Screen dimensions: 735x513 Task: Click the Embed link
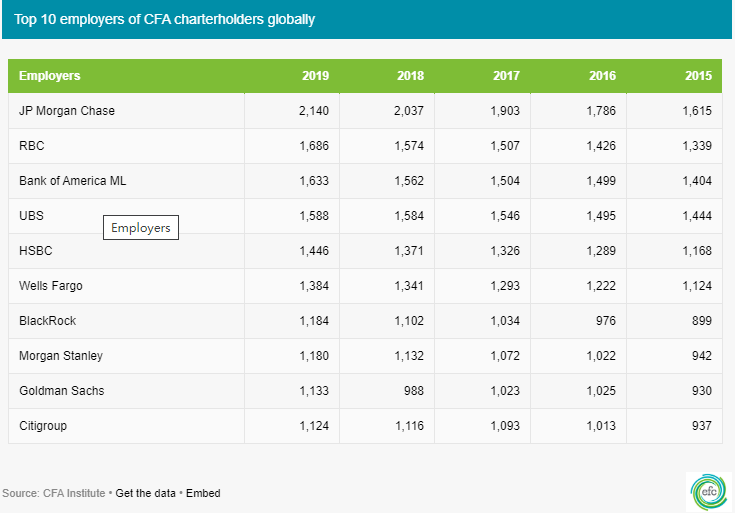tap(203, 493)
